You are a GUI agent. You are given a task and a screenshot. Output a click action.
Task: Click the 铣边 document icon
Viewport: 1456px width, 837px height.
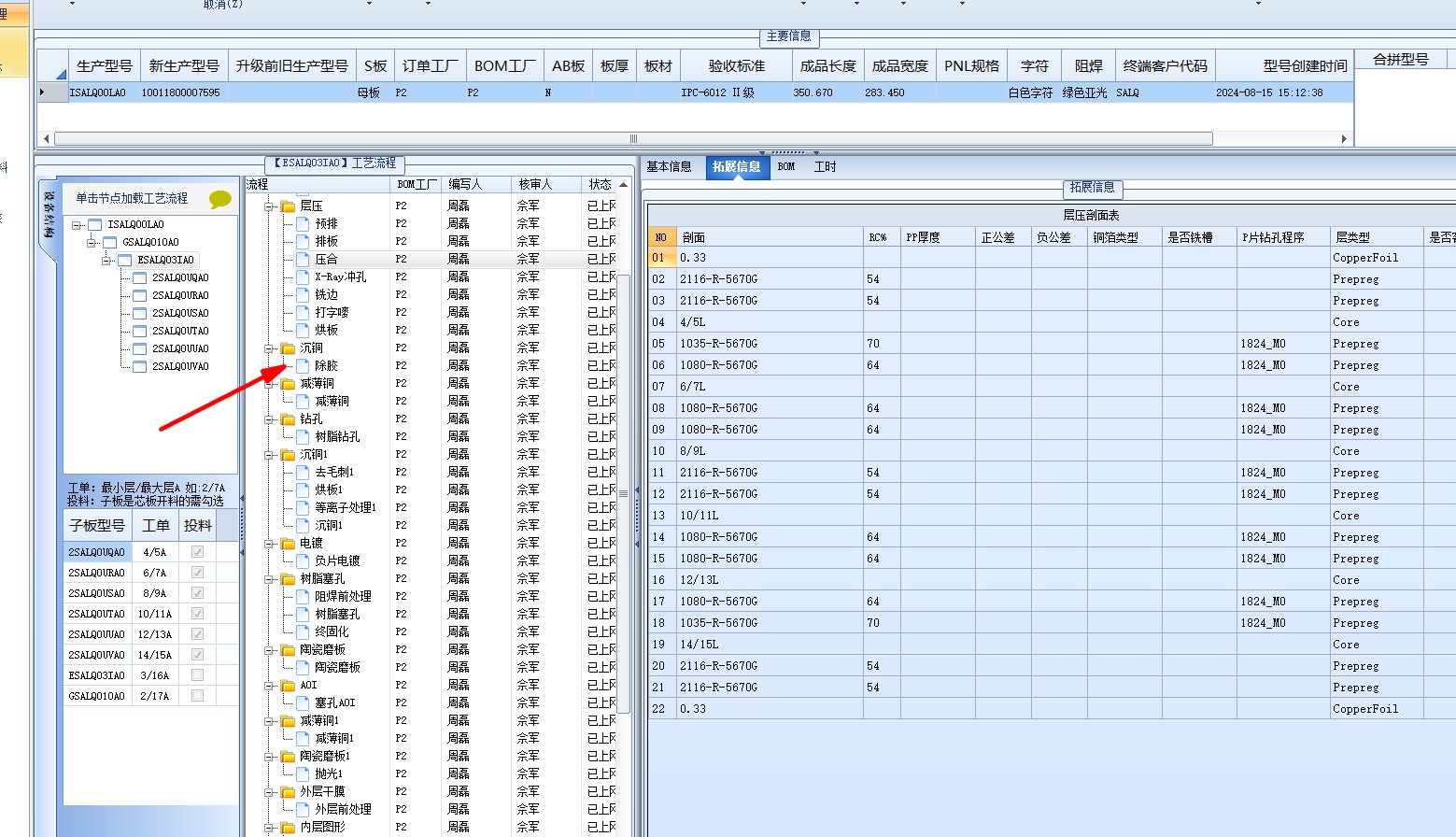pyautogui.click(x=303, y=294)
